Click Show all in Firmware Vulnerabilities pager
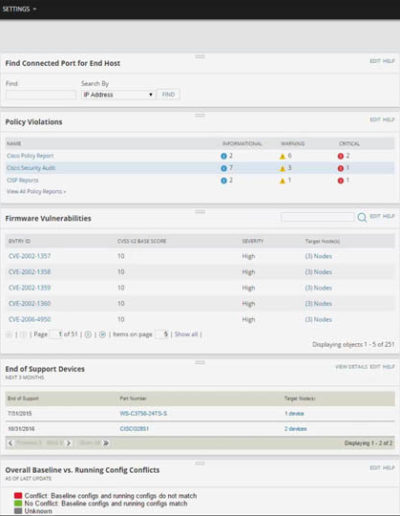 click(186, 334)
